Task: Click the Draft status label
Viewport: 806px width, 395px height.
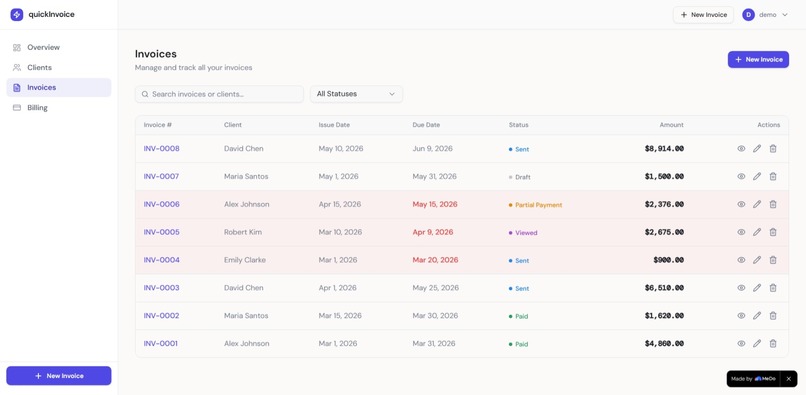Action: [523, 177]
